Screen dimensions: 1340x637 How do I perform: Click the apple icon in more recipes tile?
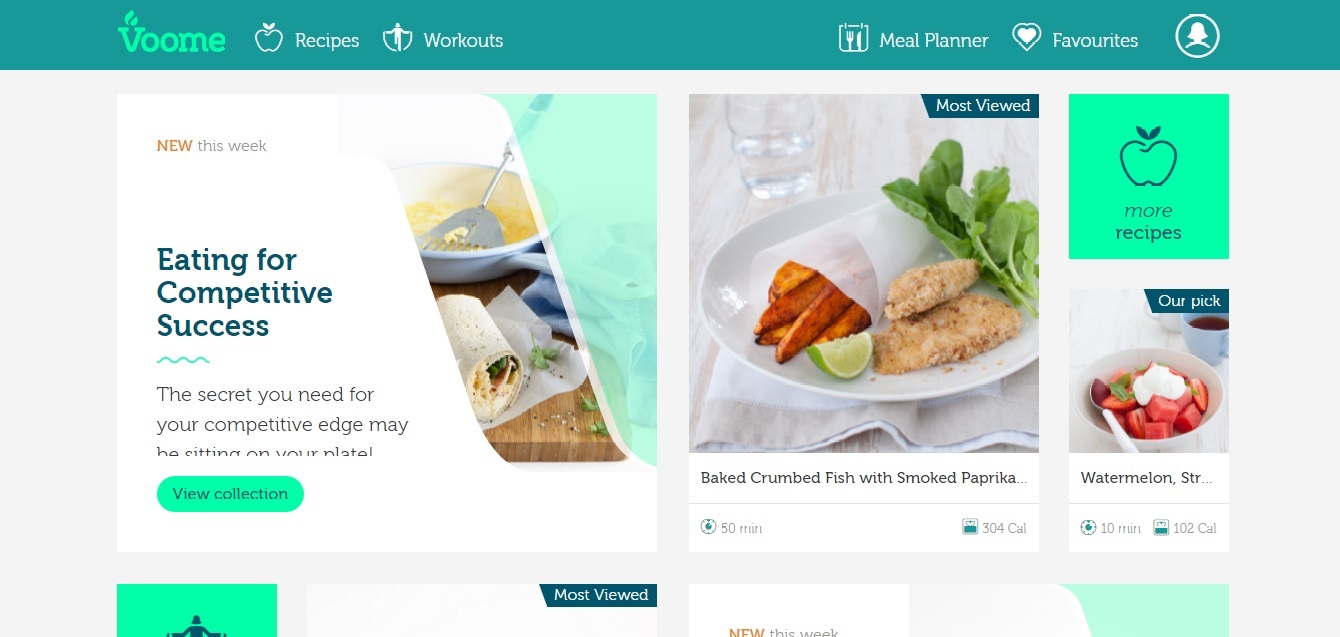point(1148,157)
